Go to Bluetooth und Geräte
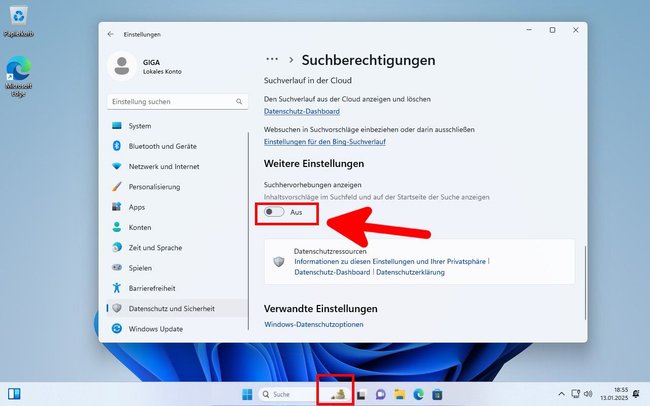This screenshot has width=650, height=406. [x=177, y=146]
